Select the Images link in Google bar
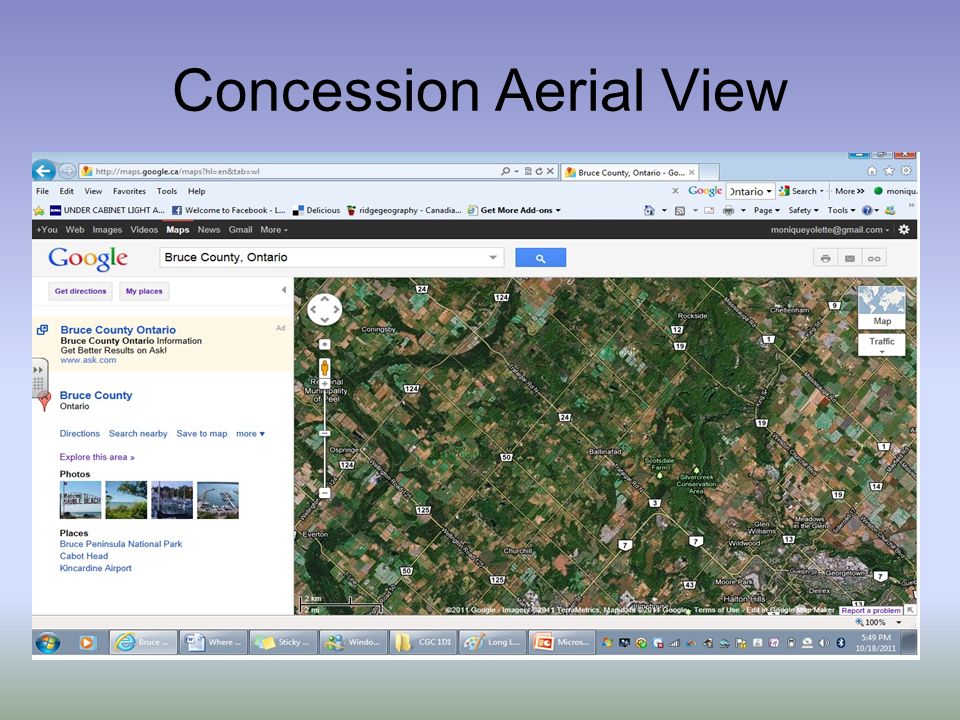Screen dimensions: 960x720 tap(107, 230)
